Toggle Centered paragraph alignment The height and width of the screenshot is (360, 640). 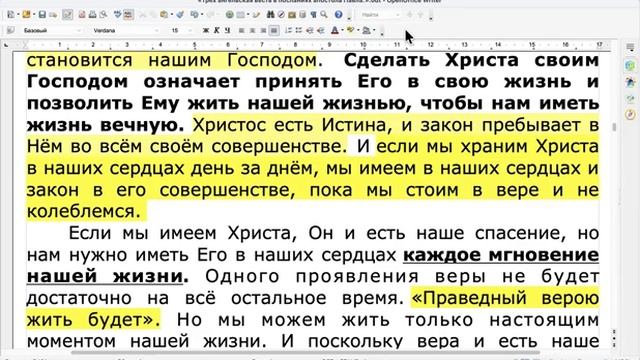253,30
